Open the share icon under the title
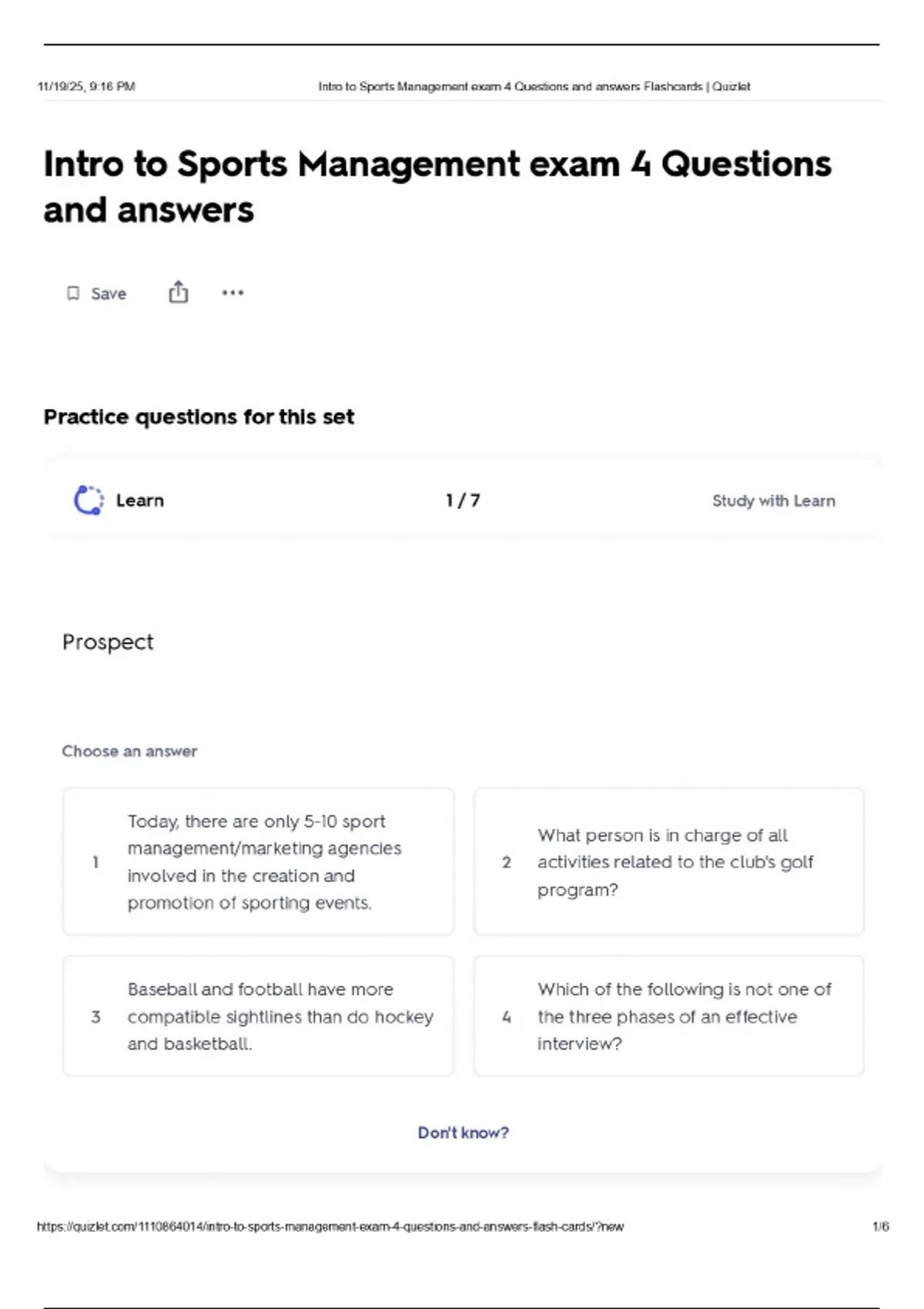The height and width of the screenshot is (1309, 924). (179, 293)
